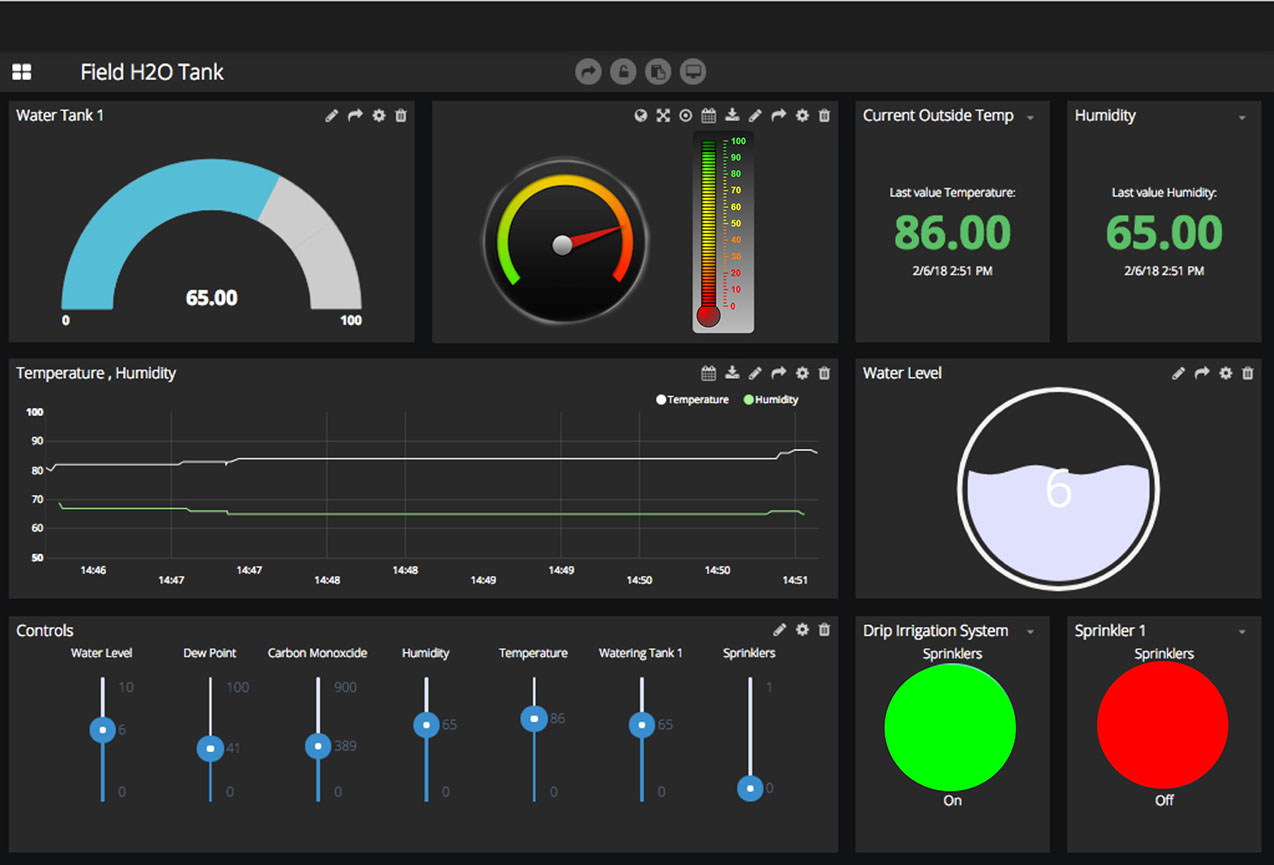Viewport: 1274px width, 865px height.
Task: Click the fullscreen monitor icon in header
Action: click(692, 72)
